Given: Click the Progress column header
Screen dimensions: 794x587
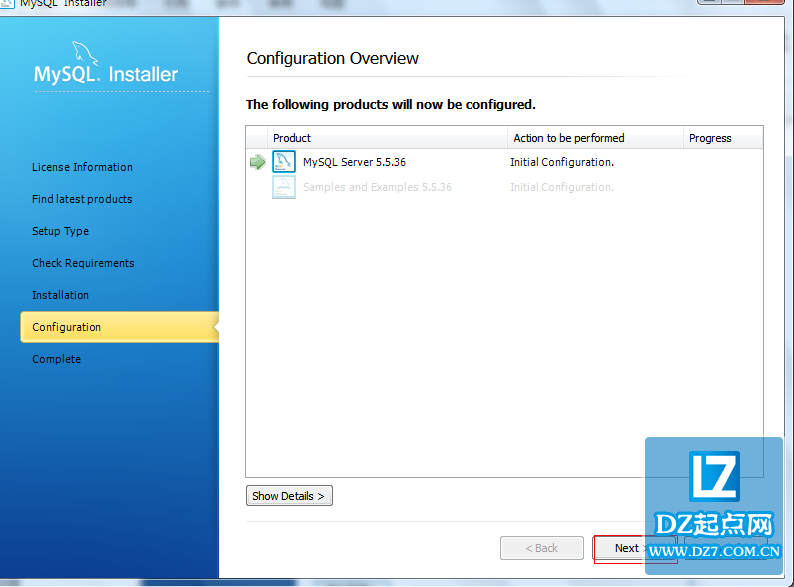Looking at the screenshot, I should pos(723,138).
